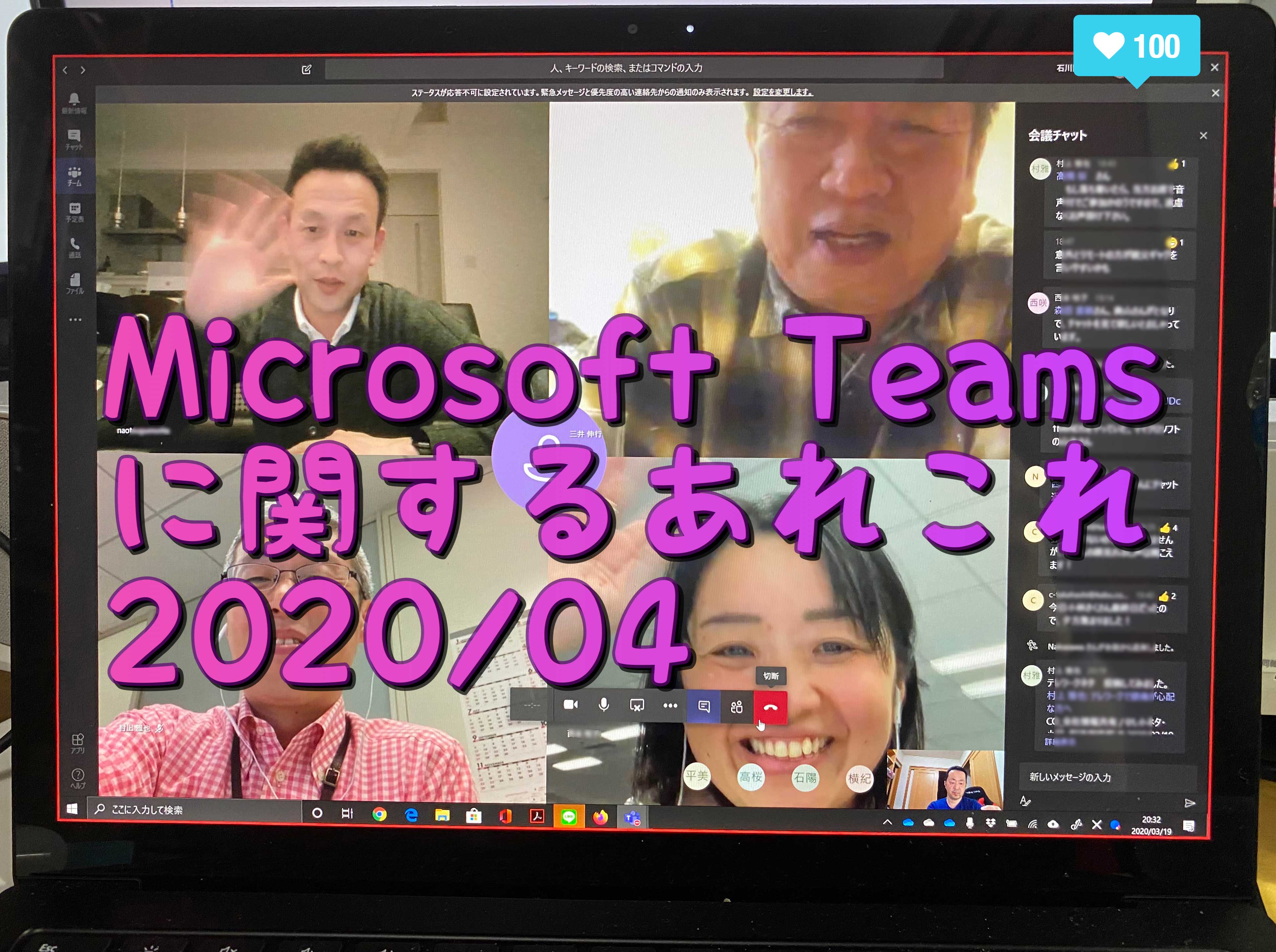Open the Chat (チャット) sidebar section
This screenshot has width=1276, height=952.
(74, 139)
